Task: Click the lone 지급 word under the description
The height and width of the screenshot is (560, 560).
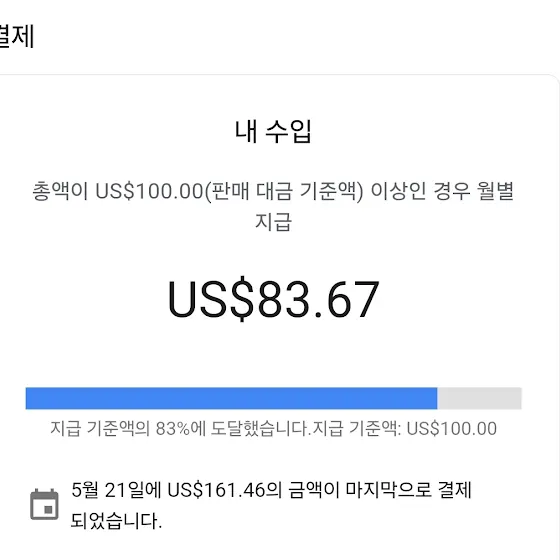Action: (274, 221)
